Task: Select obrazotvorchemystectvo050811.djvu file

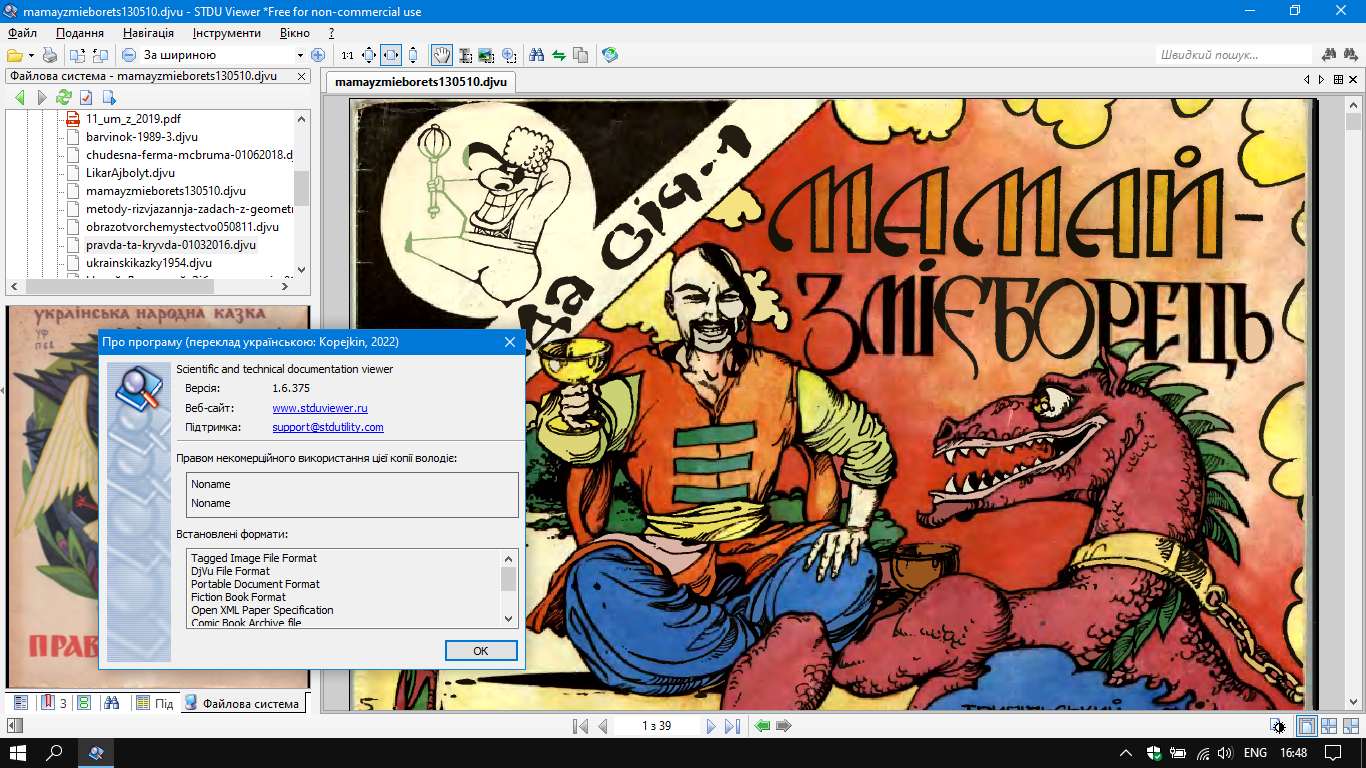Action: point(182,226)
